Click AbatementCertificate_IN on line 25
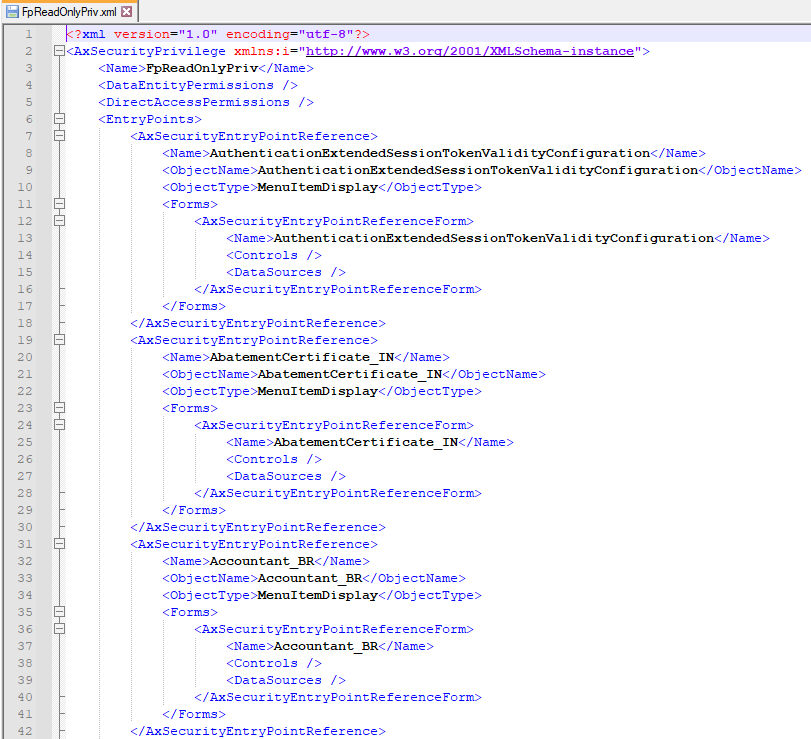The image size is (811, 739). (x=366, y=442)
